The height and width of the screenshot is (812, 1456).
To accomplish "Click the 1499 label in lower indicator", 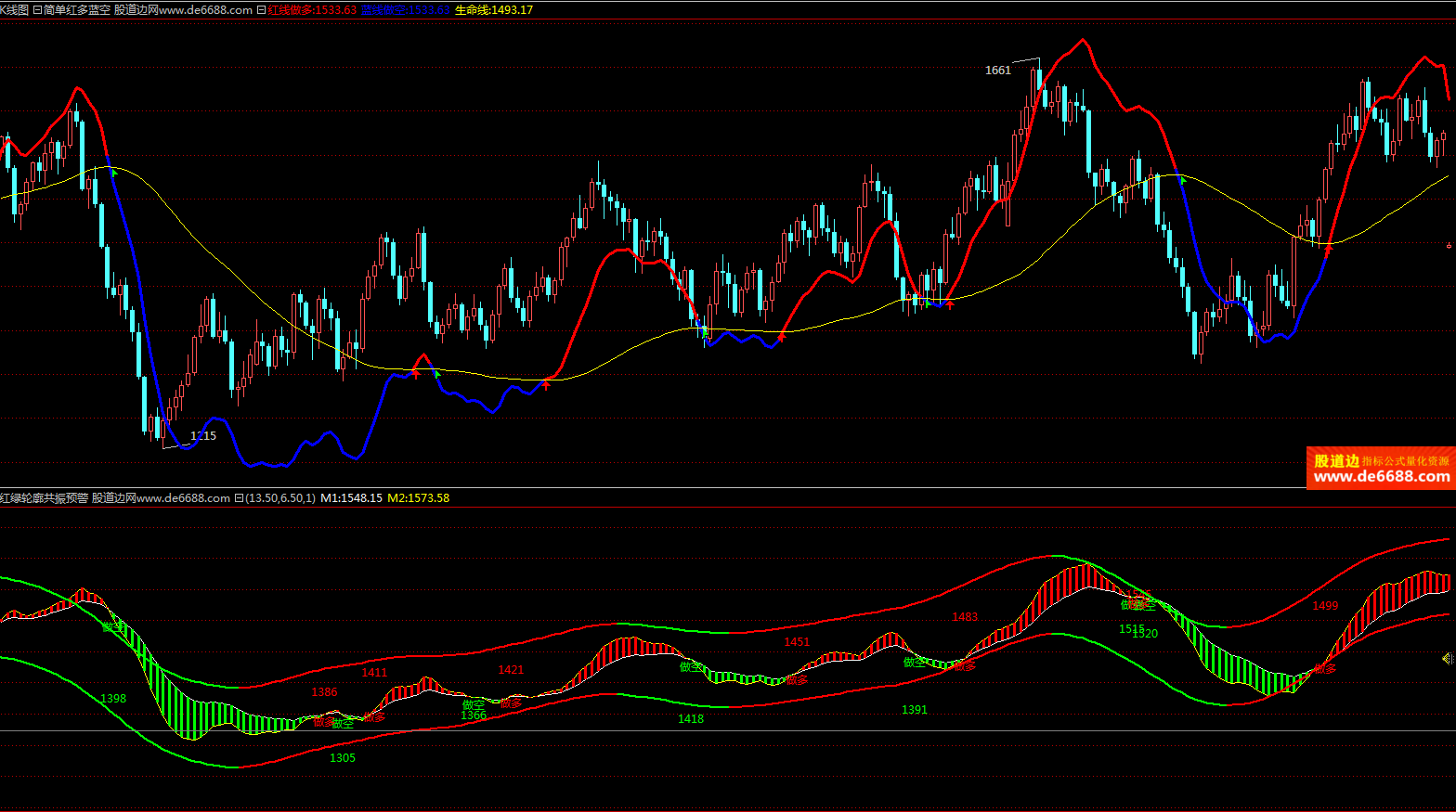I will coord(1325,606).
